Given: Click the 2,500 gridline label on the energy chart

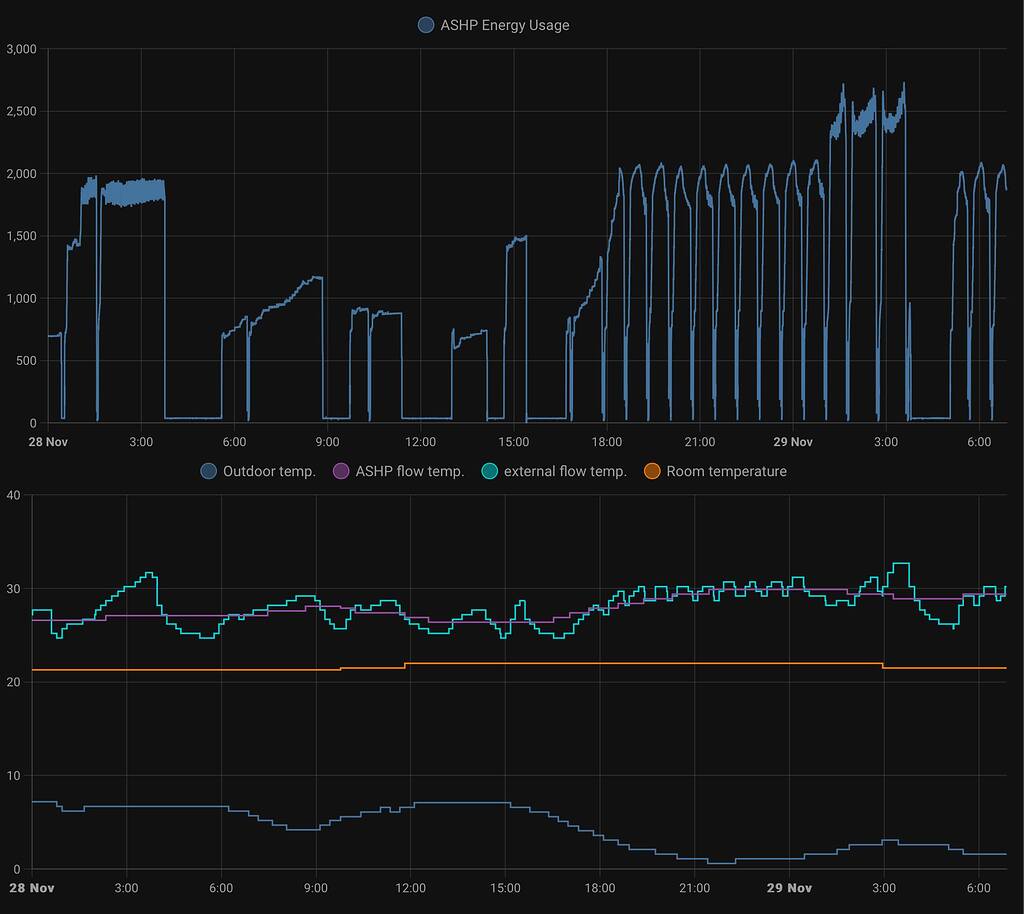Looking at the screenshot, I should coord(21,111).
